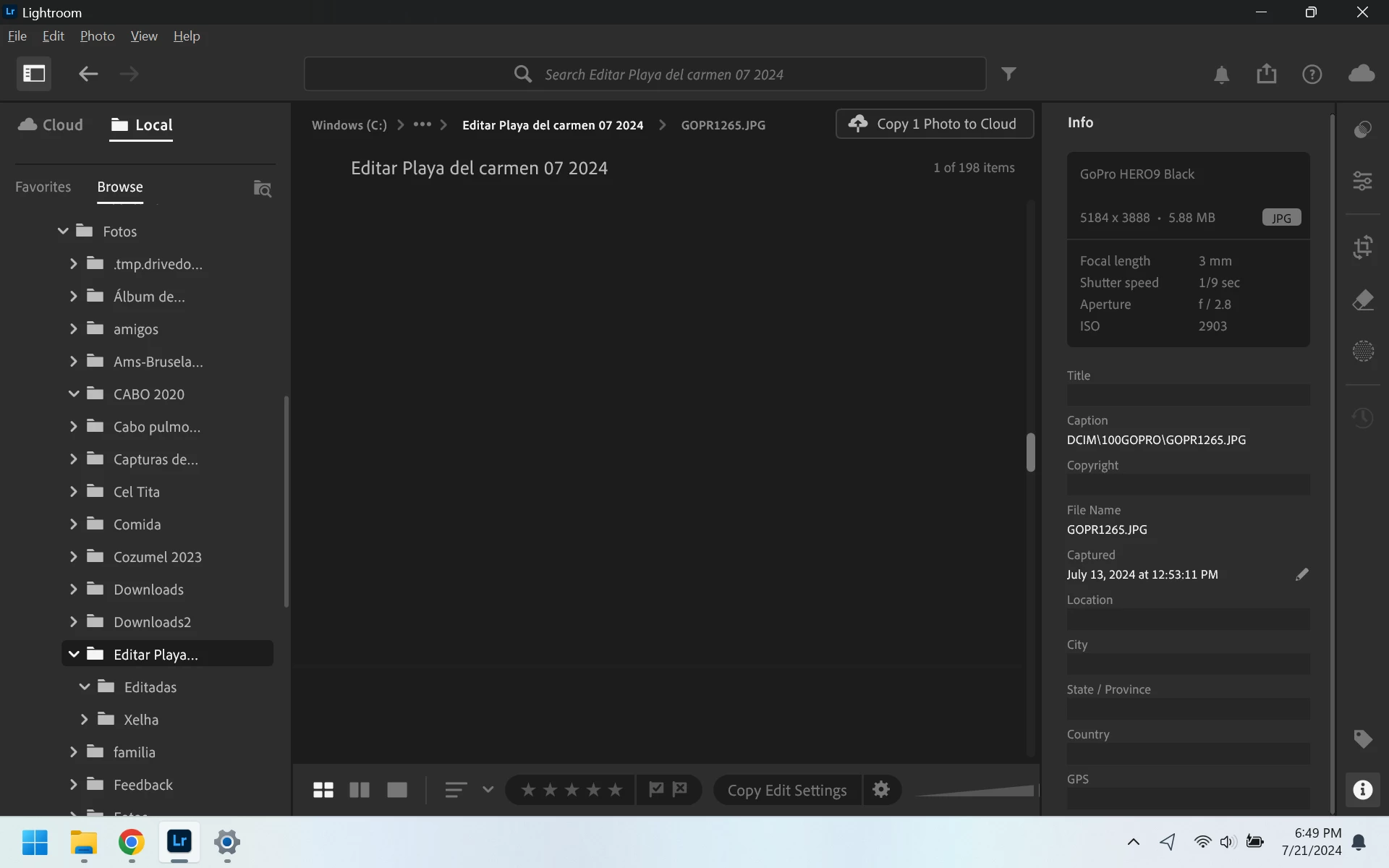The height and width of the screenshot is (868, 1389).
Task: Click Copy Edit Settings button
Action: pyautogui.click(x=786, y=790)
